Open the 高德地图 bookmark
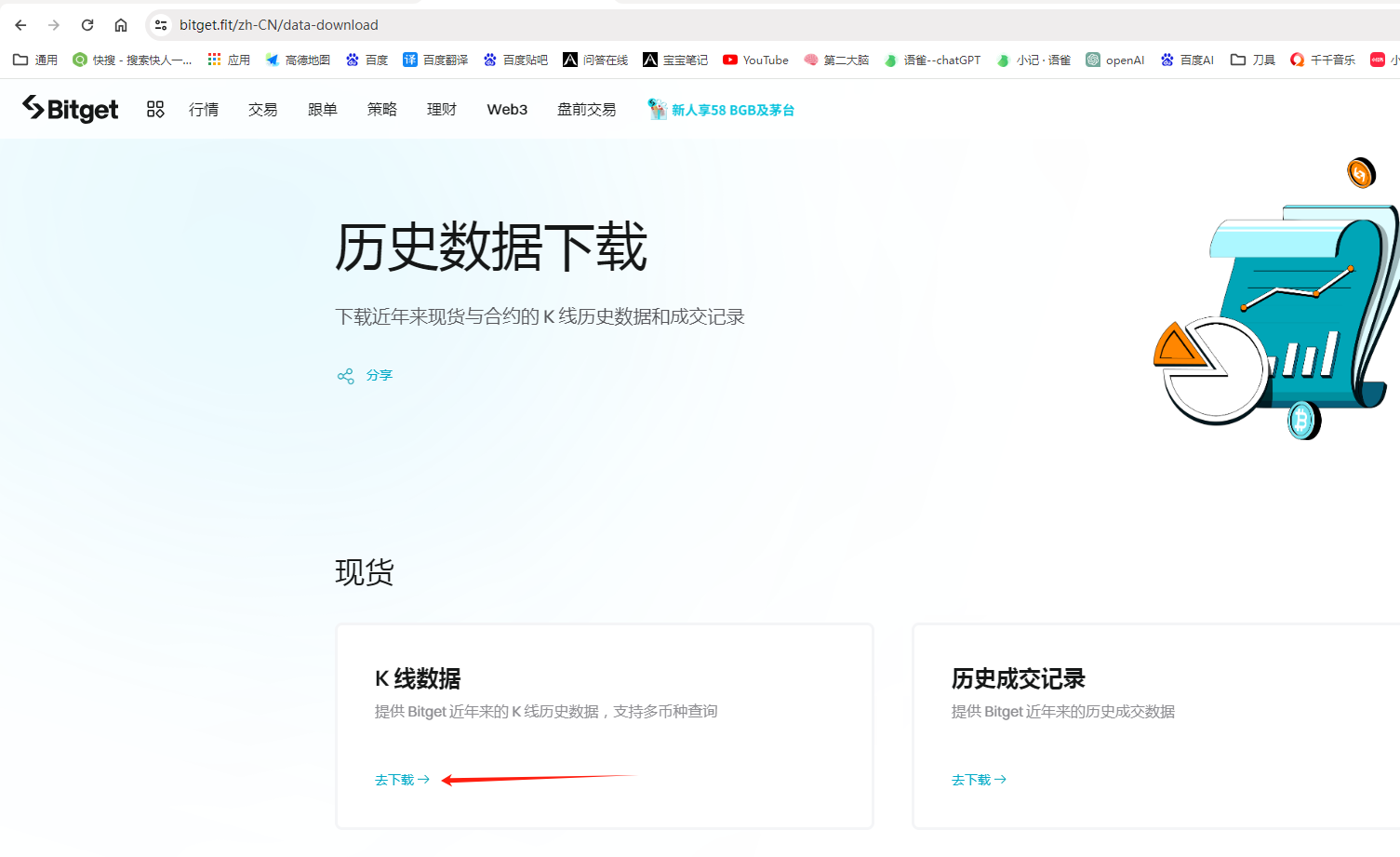1400x857 pixels. (298, 60)
